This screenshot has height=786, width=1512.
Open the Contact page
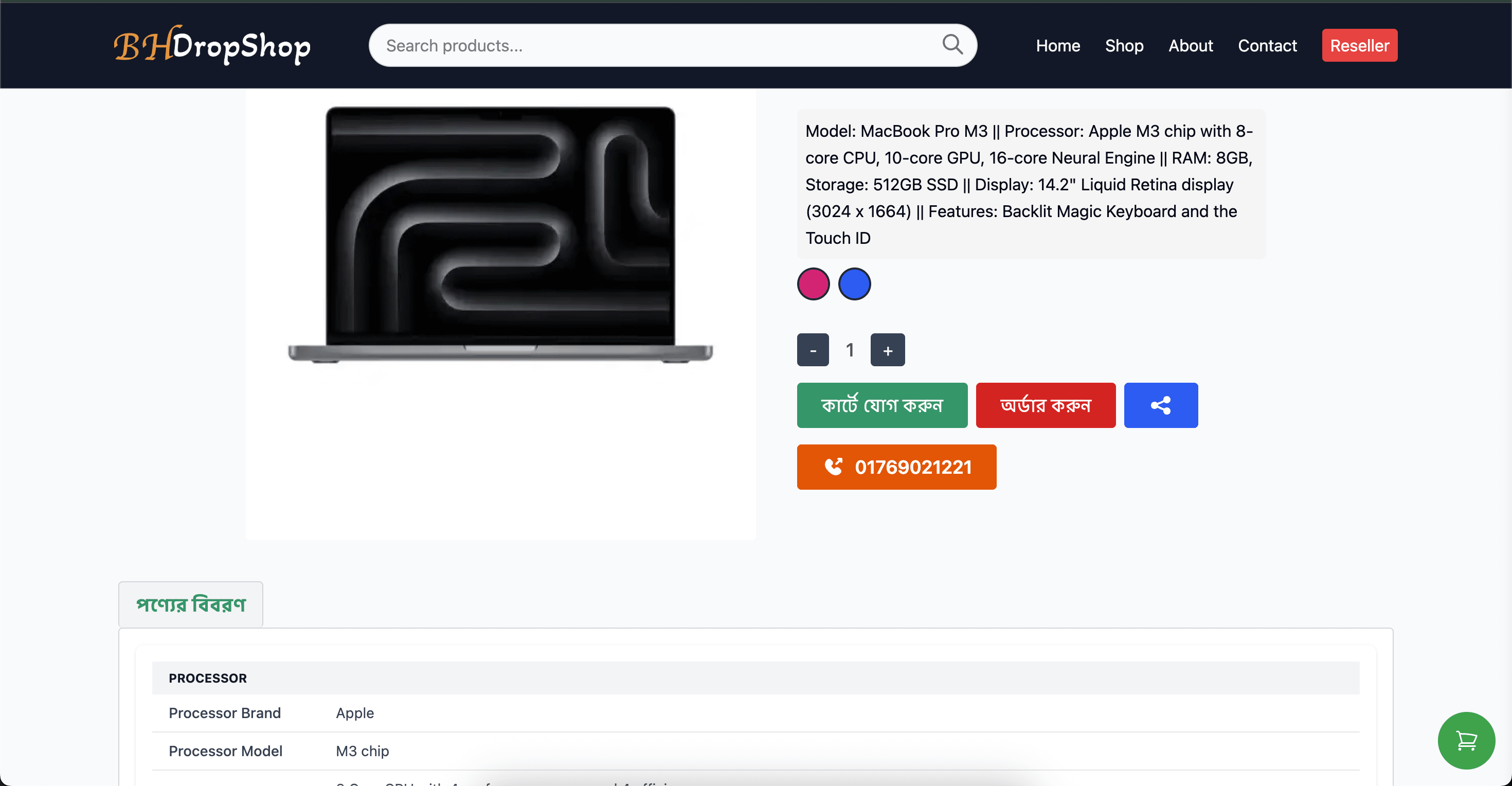[x=1267, y=45]
